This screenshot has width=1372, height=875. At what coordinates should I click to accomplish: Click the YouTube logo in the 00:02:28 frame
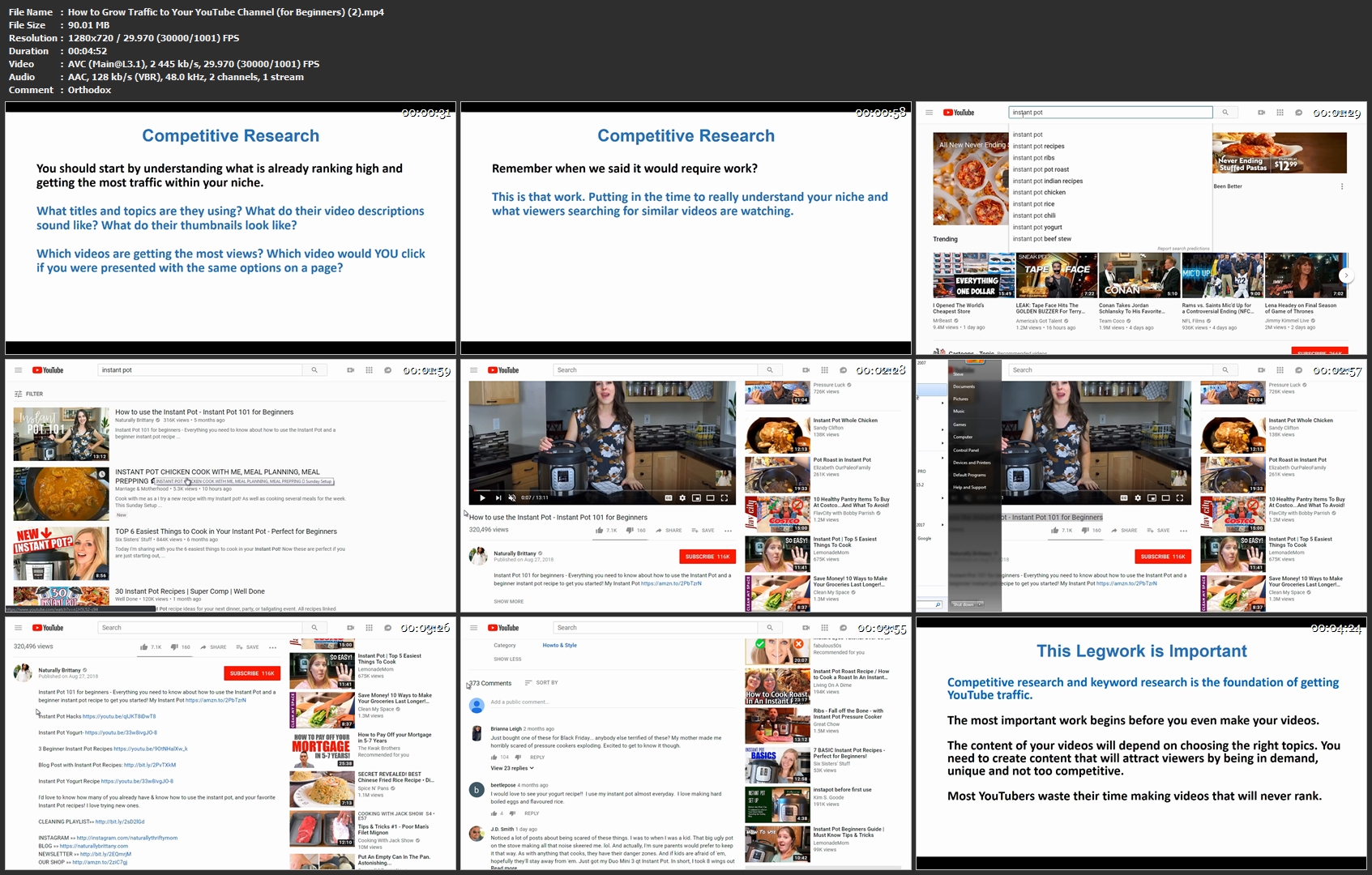pyautogui.click(x=503, y=370)
